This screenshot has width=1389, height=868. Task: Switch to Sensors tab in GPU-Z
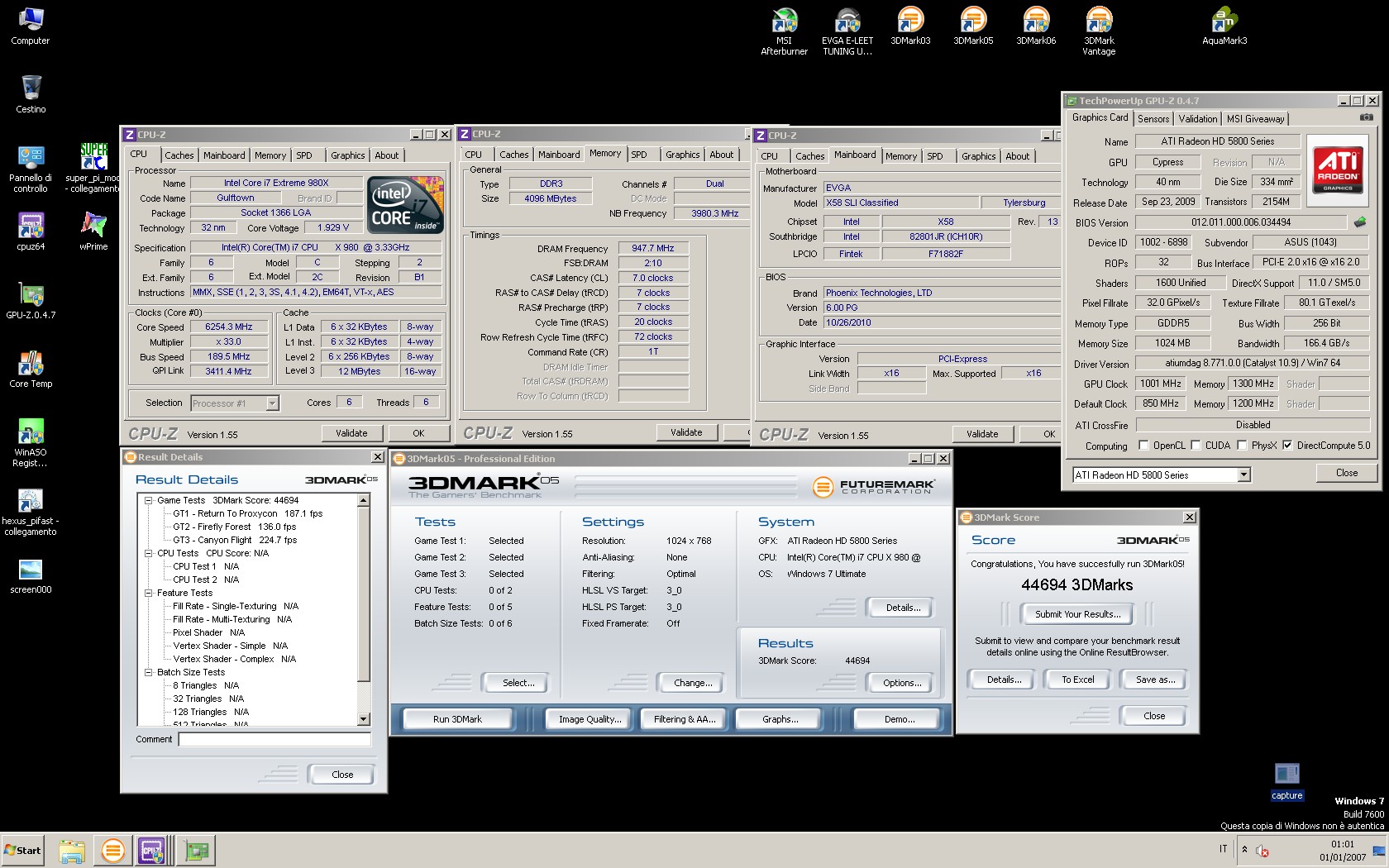pyautogui.click(x=1153, y=119)
